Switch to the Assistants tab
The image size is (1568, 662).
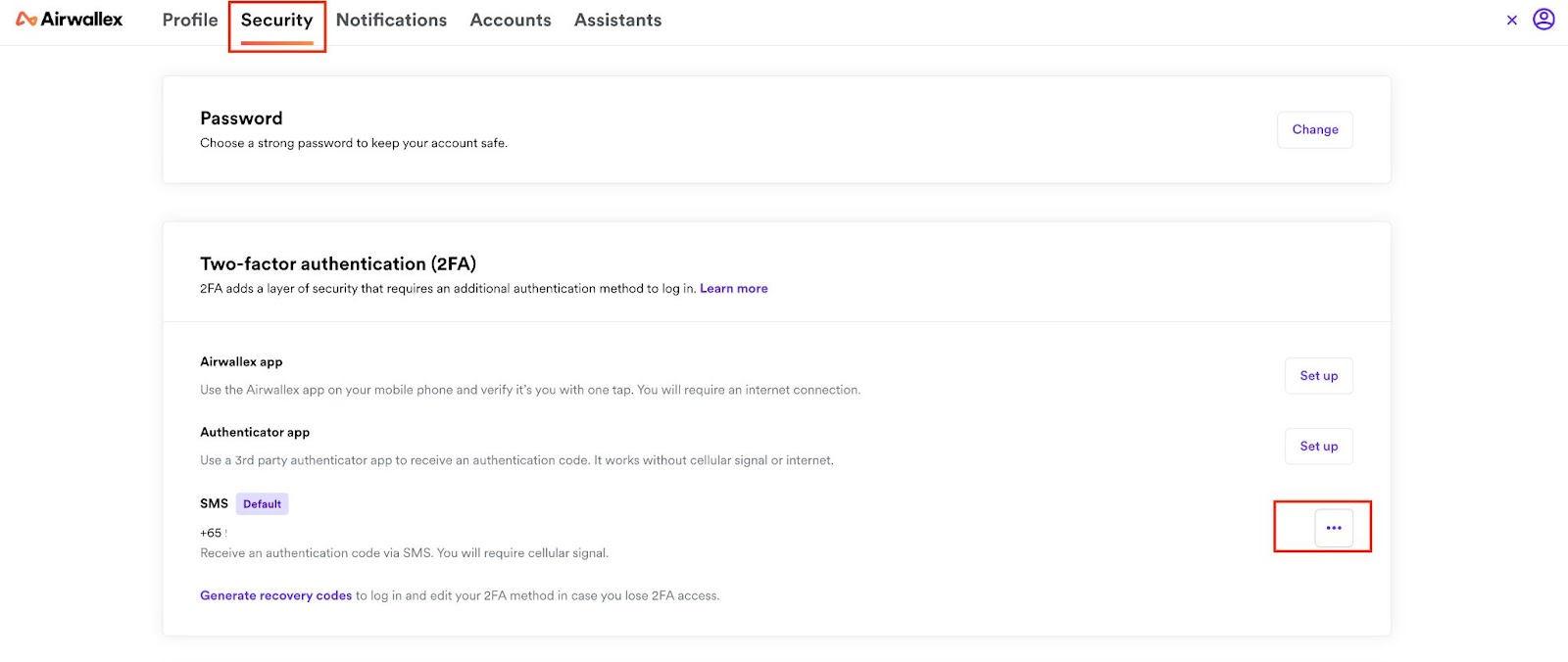[x=617, y=20]
